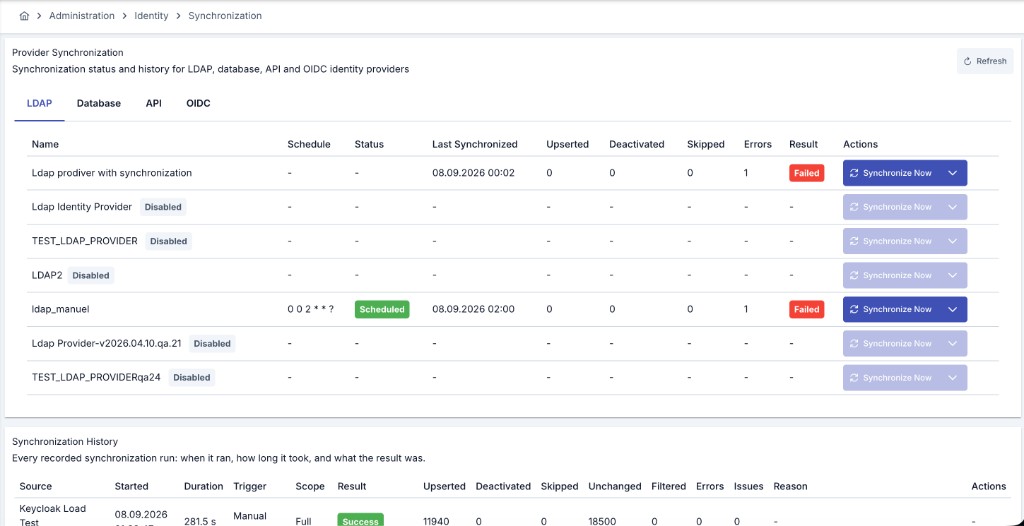Viewport: 1024px width, 526px height.
Task: Click Upserted header in provider table
Action: click(x=568, y=144)
